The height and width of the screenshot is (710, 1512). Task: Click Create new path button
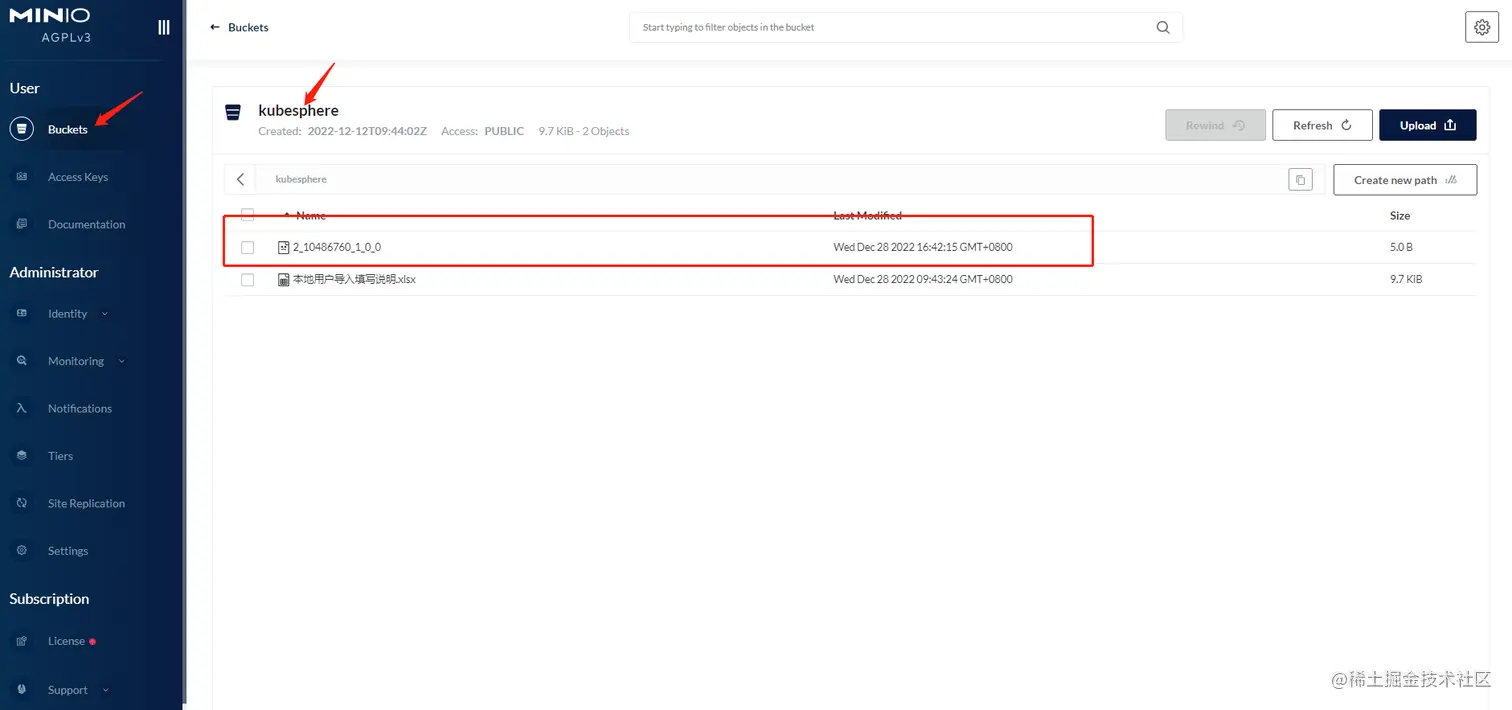pos(1405,180)
